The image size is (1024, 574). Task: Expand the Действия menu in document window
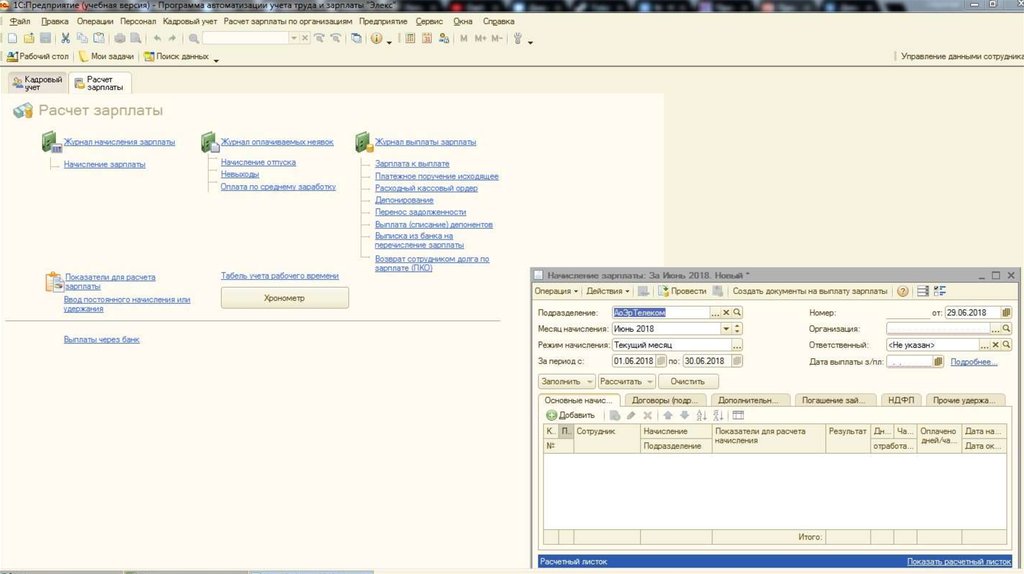click(607, 291)
